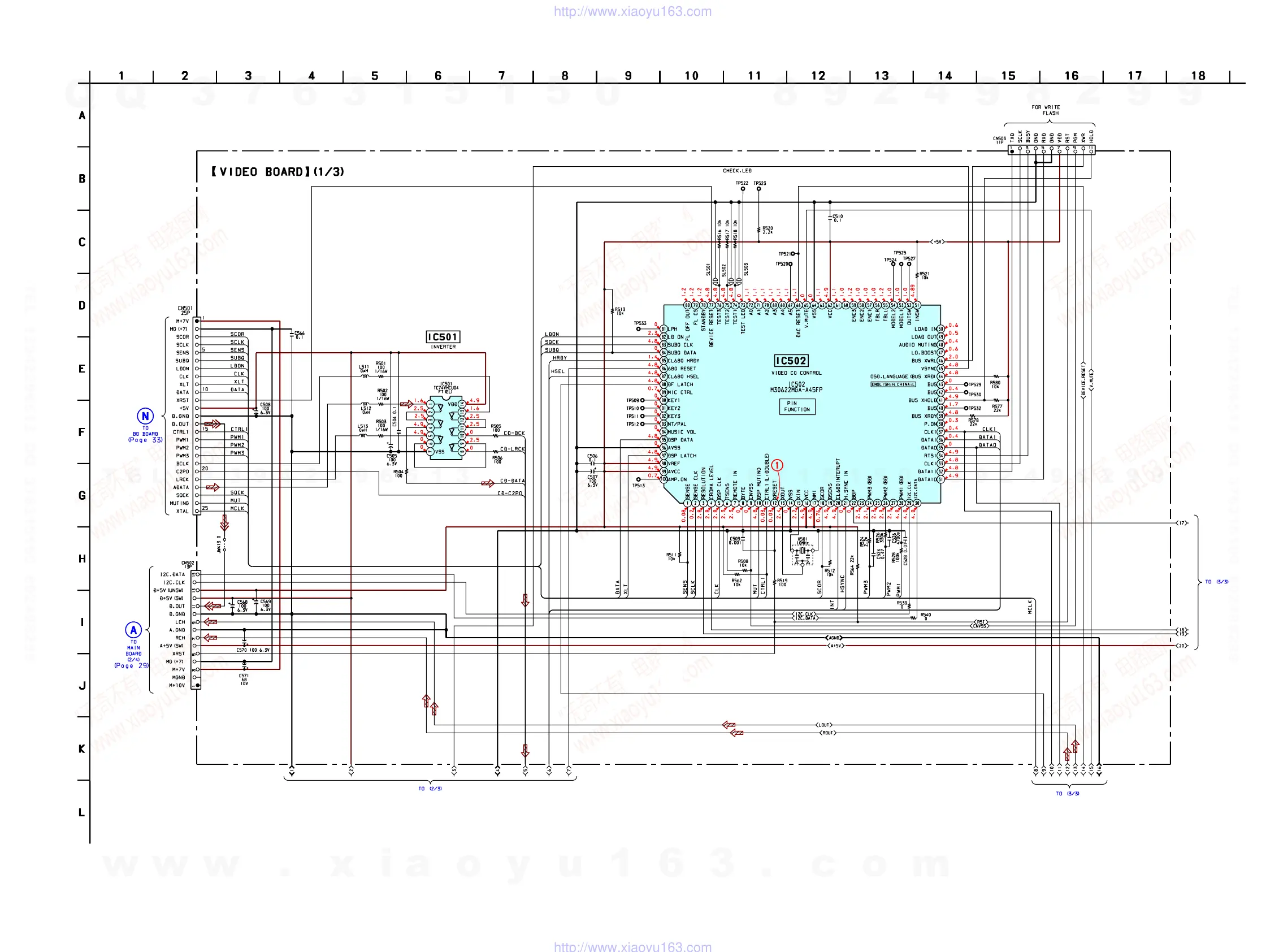The image size is (1266, 952).
Task: Click the TO (3/3) label at right edge
Action: (x=1216, y=582)
